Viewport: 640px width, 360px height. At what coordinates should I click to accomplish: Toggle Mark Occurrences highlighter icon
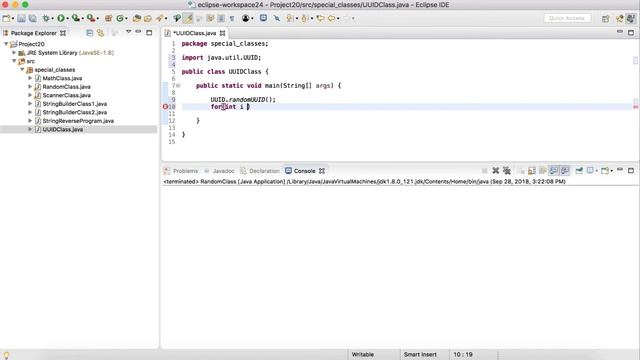tap(188, 18)
